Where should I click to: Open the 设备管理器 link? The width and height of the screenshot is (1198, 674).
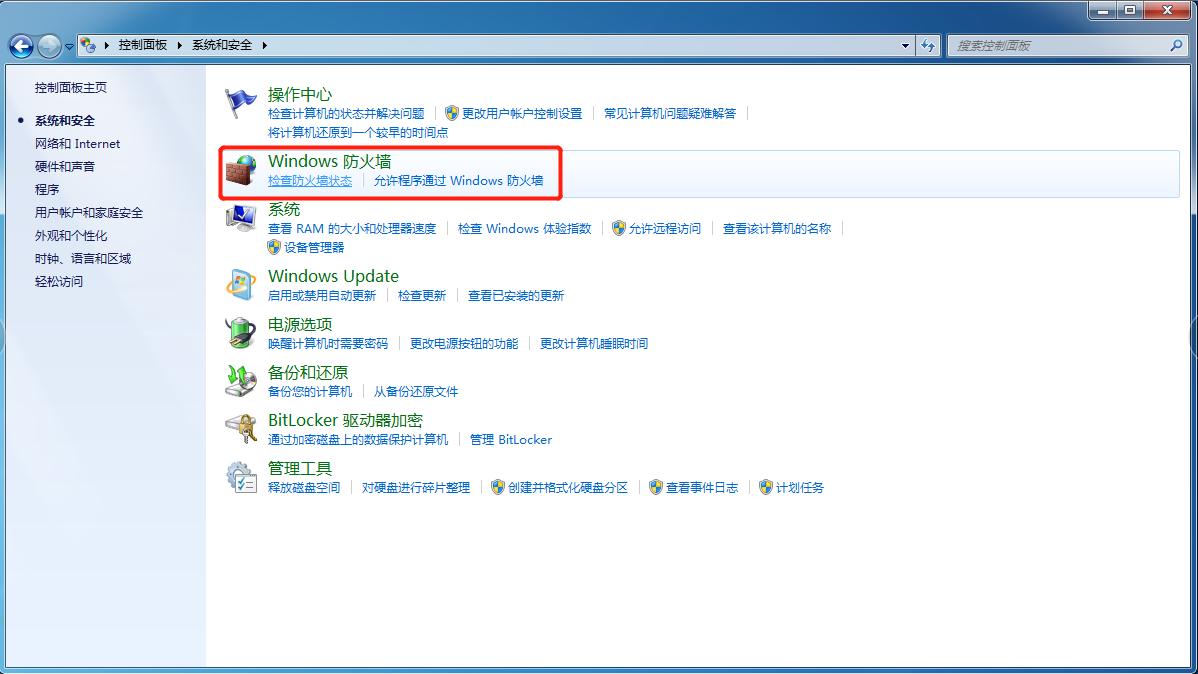tap(314, 247)
